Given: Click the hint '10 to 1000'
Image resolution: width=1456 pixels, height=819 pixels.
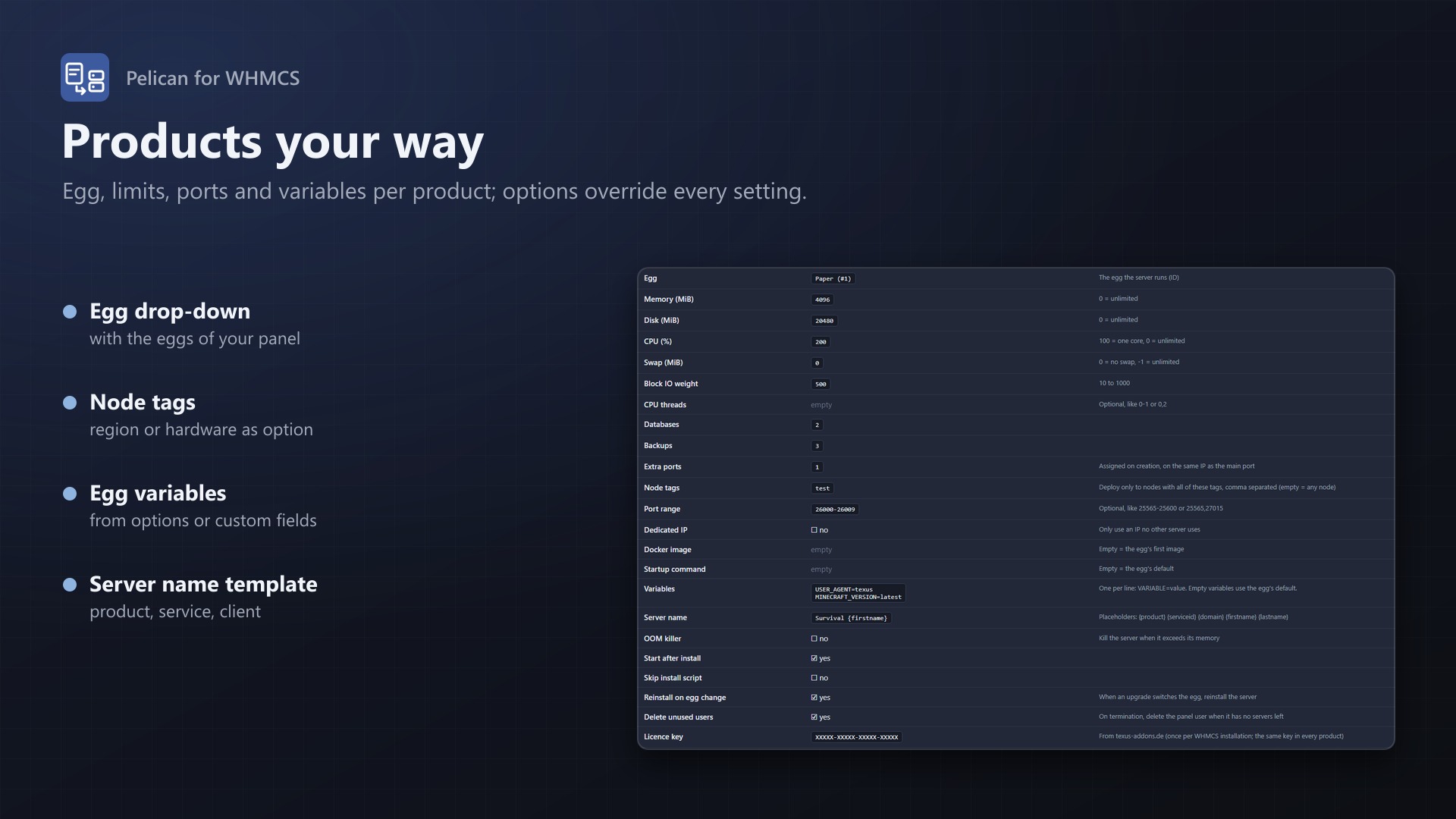Looking at the screenshot, I should click(1114, 384).
